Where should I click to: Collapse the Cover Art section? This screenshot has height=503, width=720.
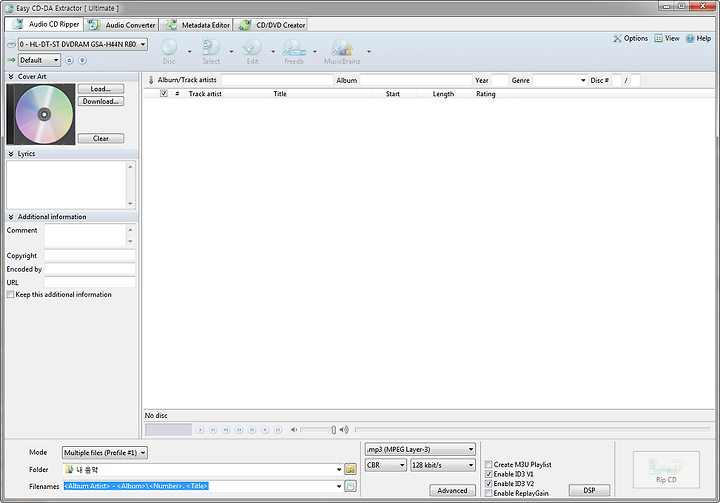click(x=11, y=77)
